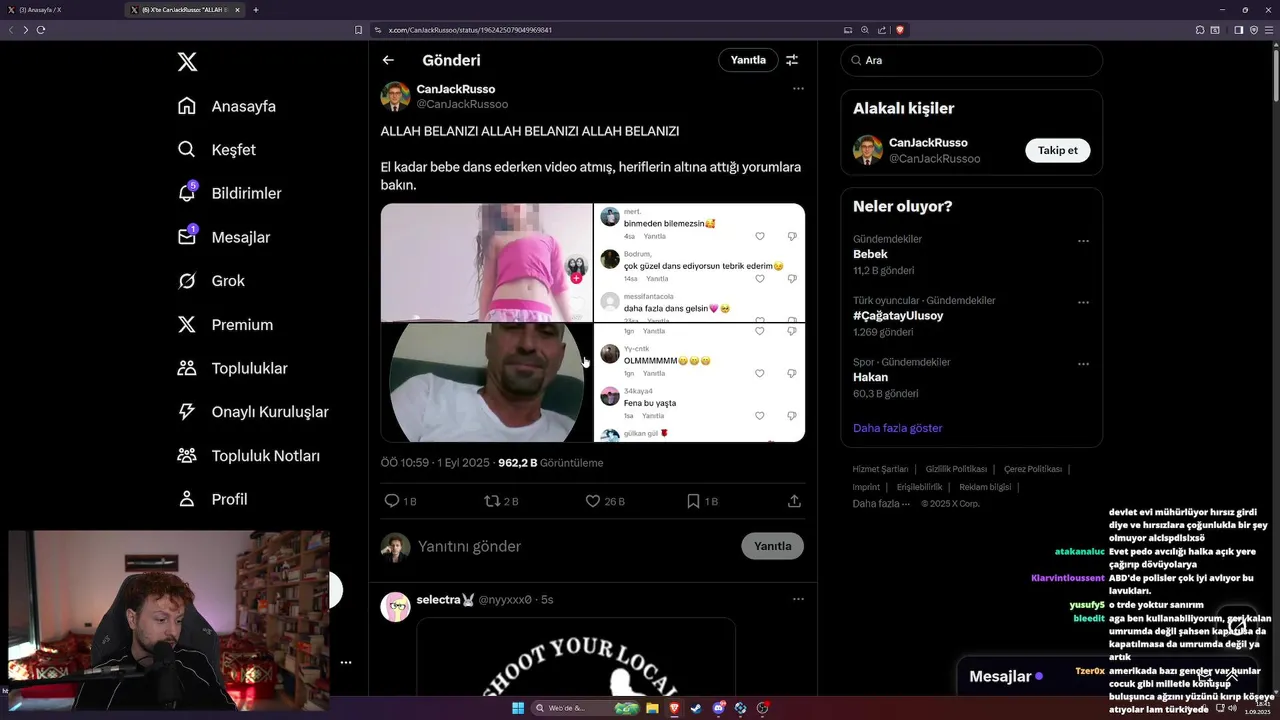The height and width of the screenshot is (720, 1280).
Task: Open the Reklam bilgisi footer link
Action: point(986,487)
